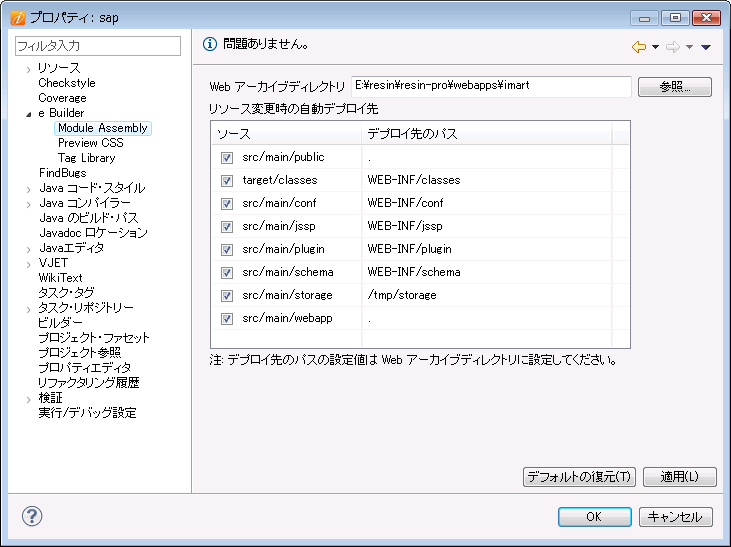Click the 参照... browse button

tap(675, 87)
